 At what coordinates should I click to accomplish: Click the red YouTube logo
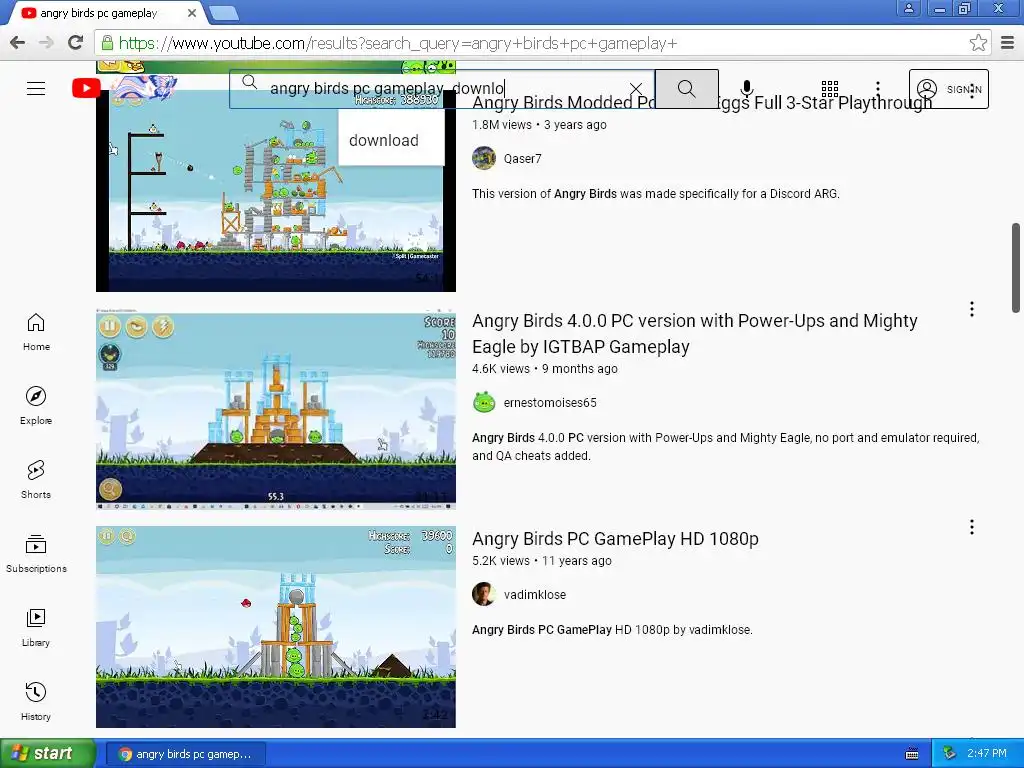tap(86, 88)
